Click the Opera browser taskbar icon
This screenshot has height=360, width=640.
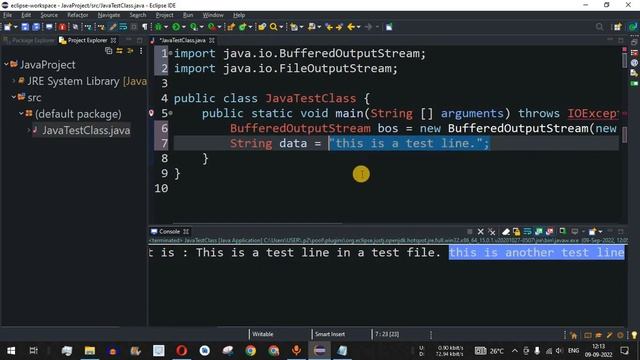click(182, 350)
